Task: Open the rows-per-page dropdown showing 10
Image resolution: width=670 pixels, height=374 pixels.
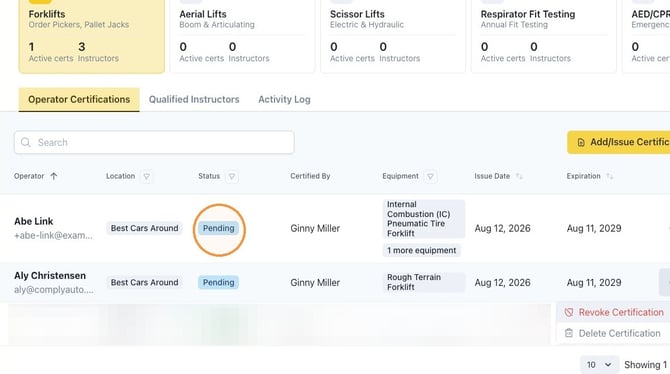Action: pos(599,365)
